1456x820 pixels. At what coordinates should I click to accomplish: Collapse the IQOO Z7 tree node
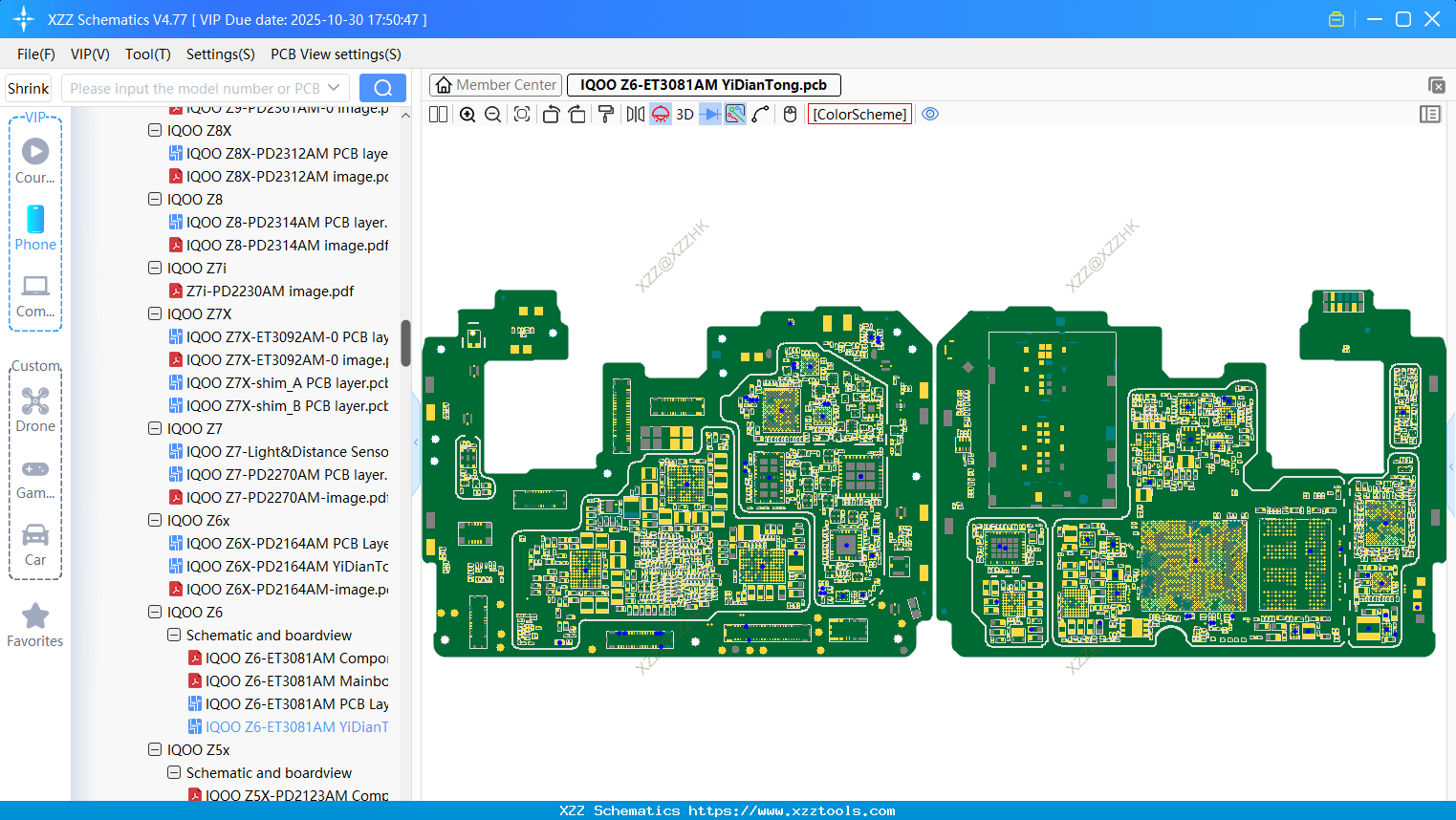click(155, 428)
